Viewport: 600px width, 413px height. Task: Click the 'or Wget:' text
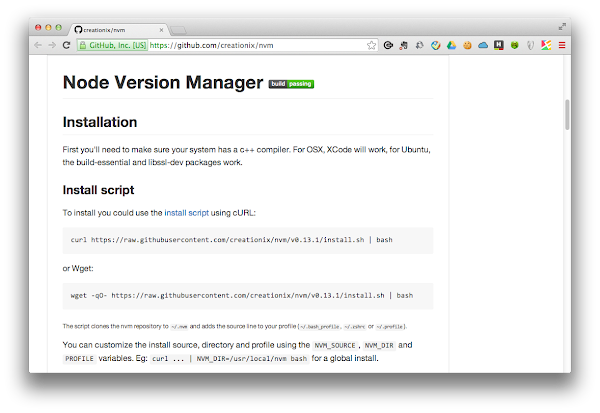78,268
